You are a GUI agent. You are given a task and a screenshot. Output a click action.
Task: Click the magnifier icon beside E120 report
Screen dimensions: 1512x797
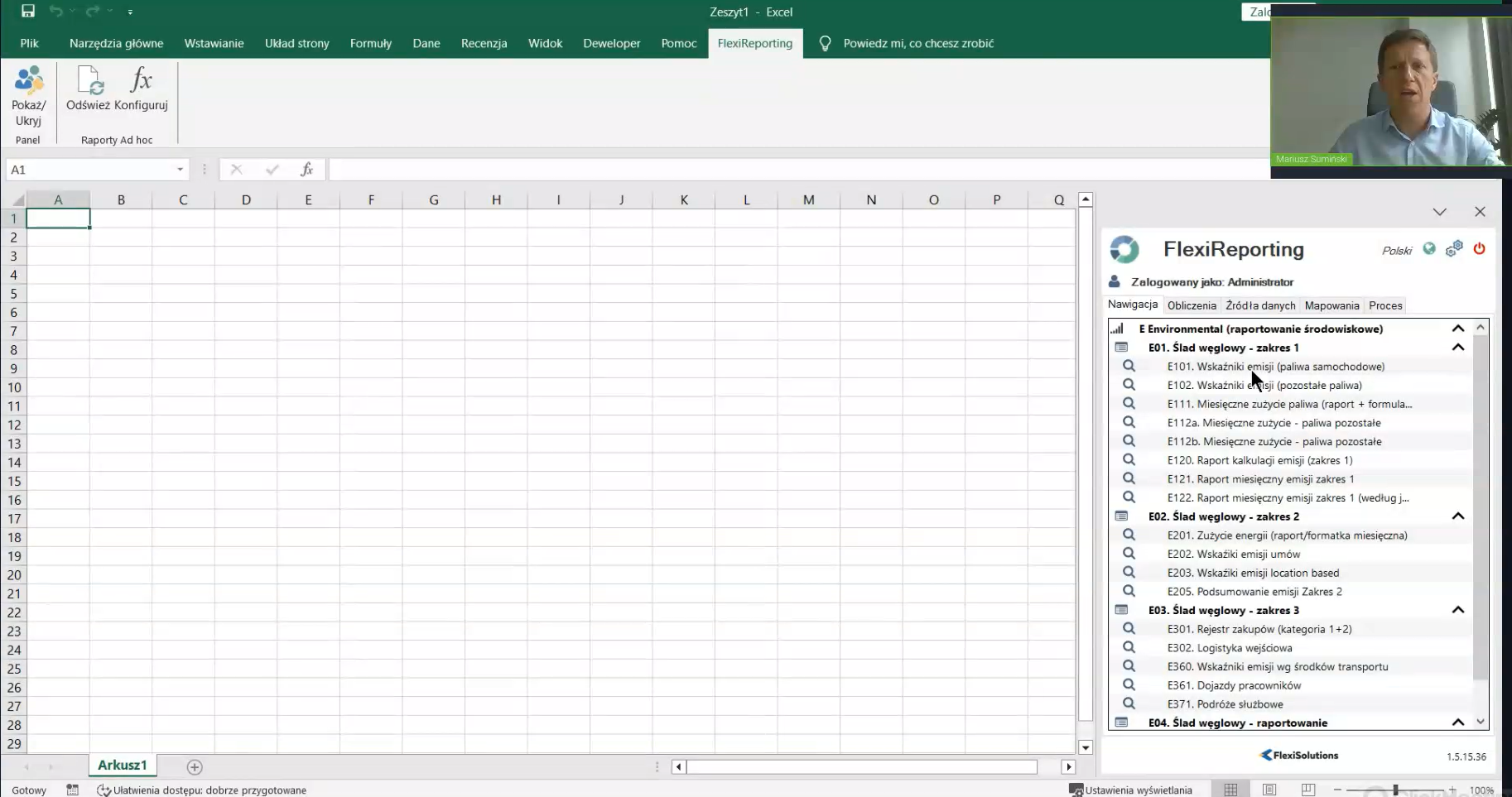1129,460
